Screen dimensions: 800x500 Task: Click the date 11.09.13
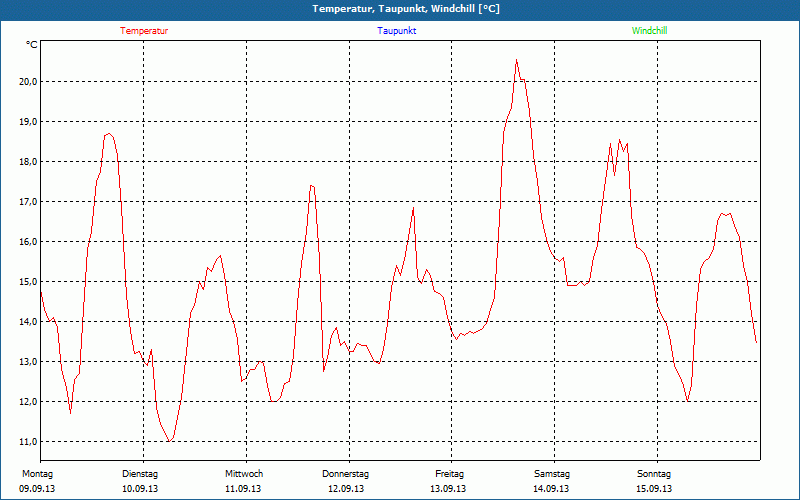point(243,489)
